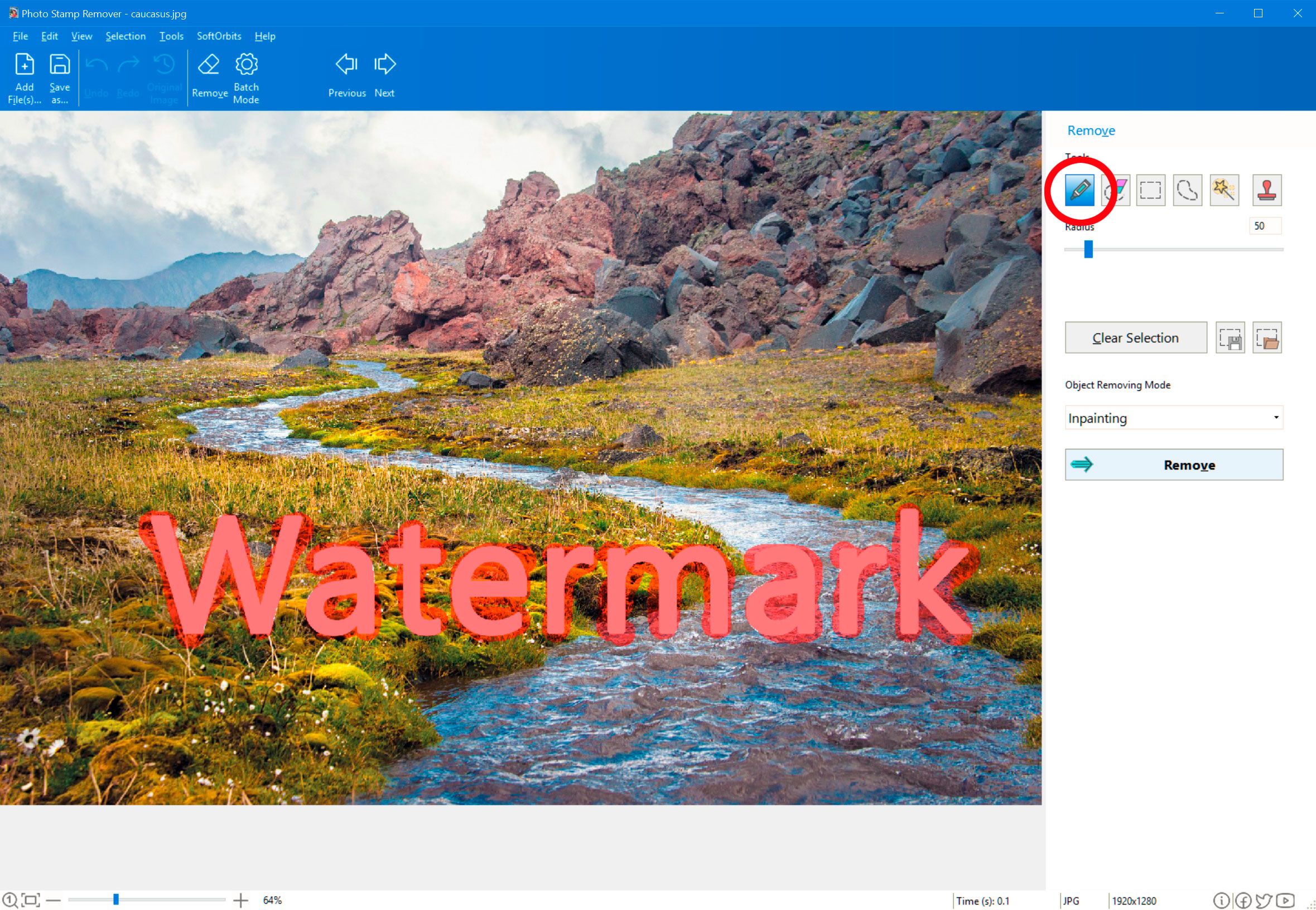Select the Magic Wand selection tool
The height and width of the screenshot is (910, 1316).
coord(1225,189)
